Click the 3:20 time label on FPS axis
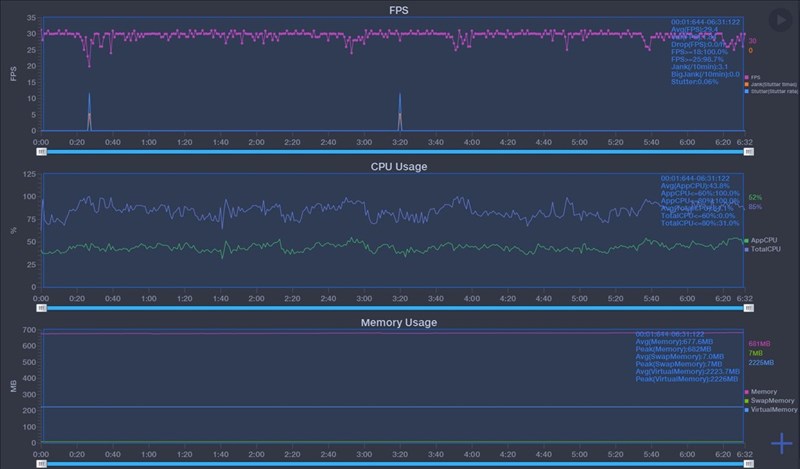This screenshot has height=469, width=800. tap(399, 142)
